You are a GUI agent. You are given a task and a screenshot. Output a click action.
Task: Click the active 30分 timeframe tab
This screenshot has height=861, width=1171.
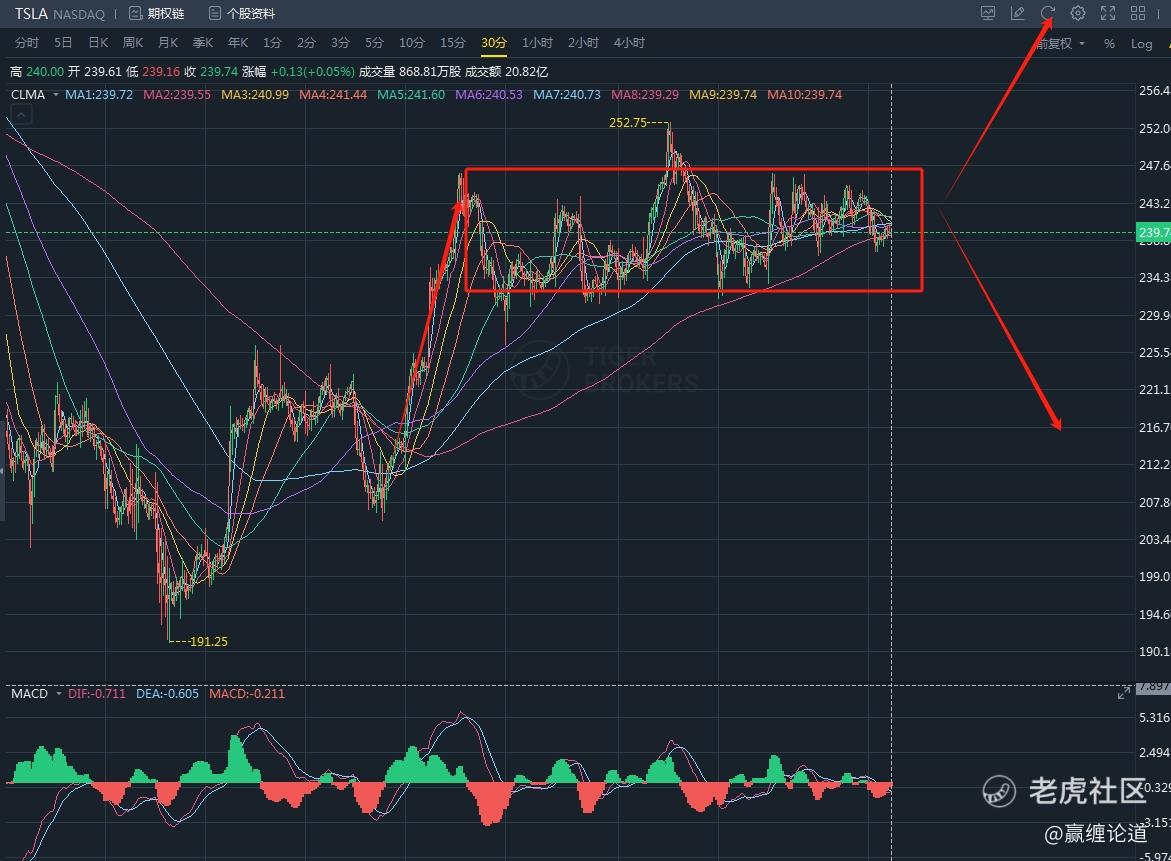click(494, 43)
